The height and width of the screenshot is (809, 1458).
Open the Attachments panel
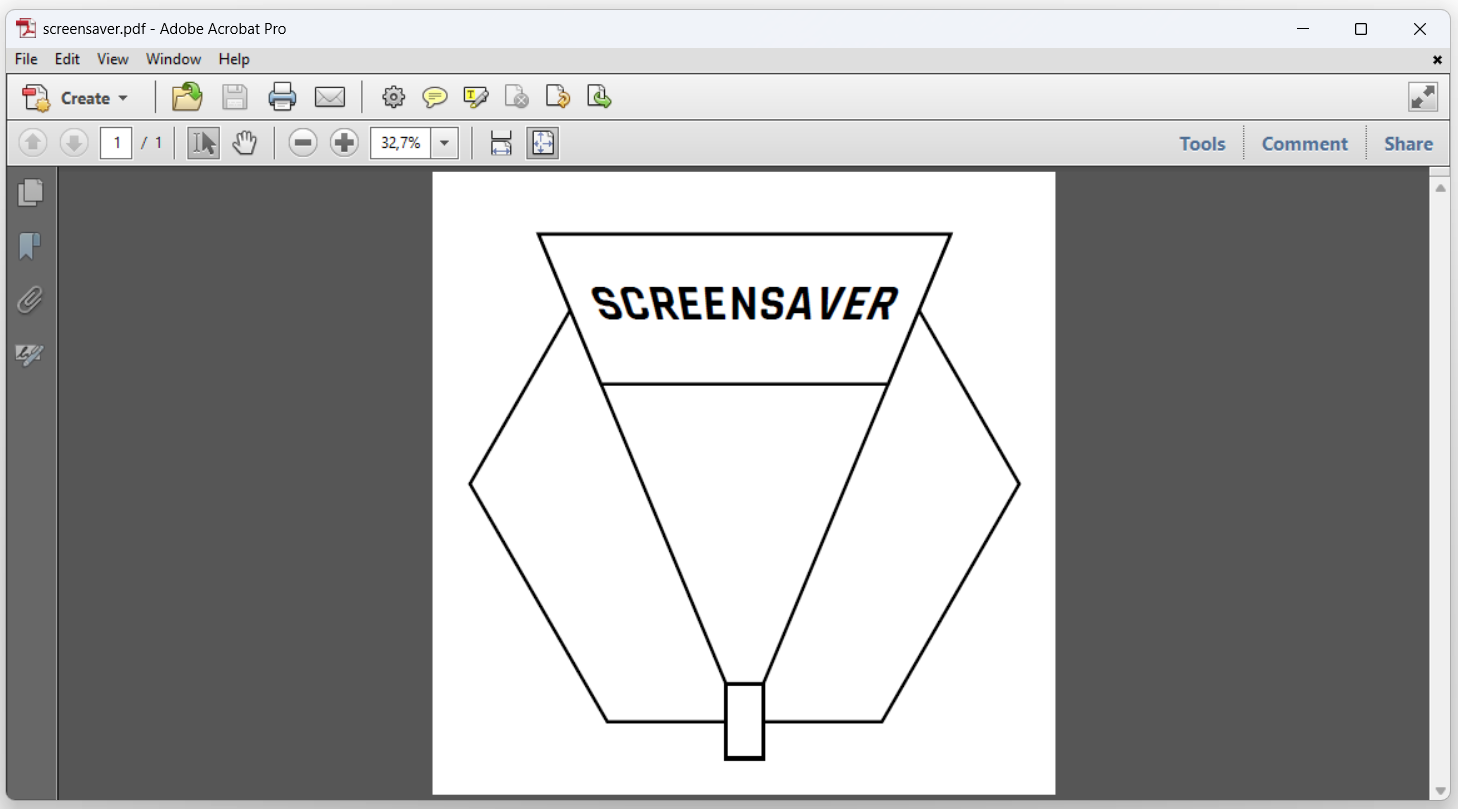click(30, 300)
